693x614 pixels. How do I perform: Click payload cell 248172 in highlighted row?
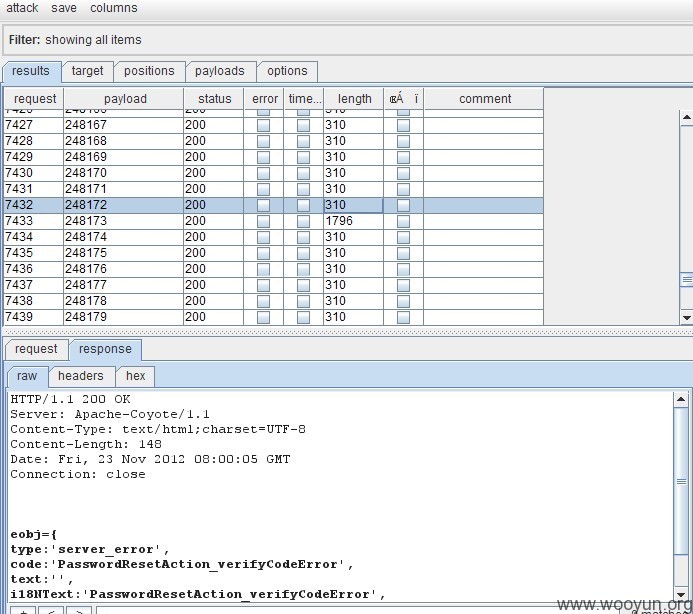124,205
